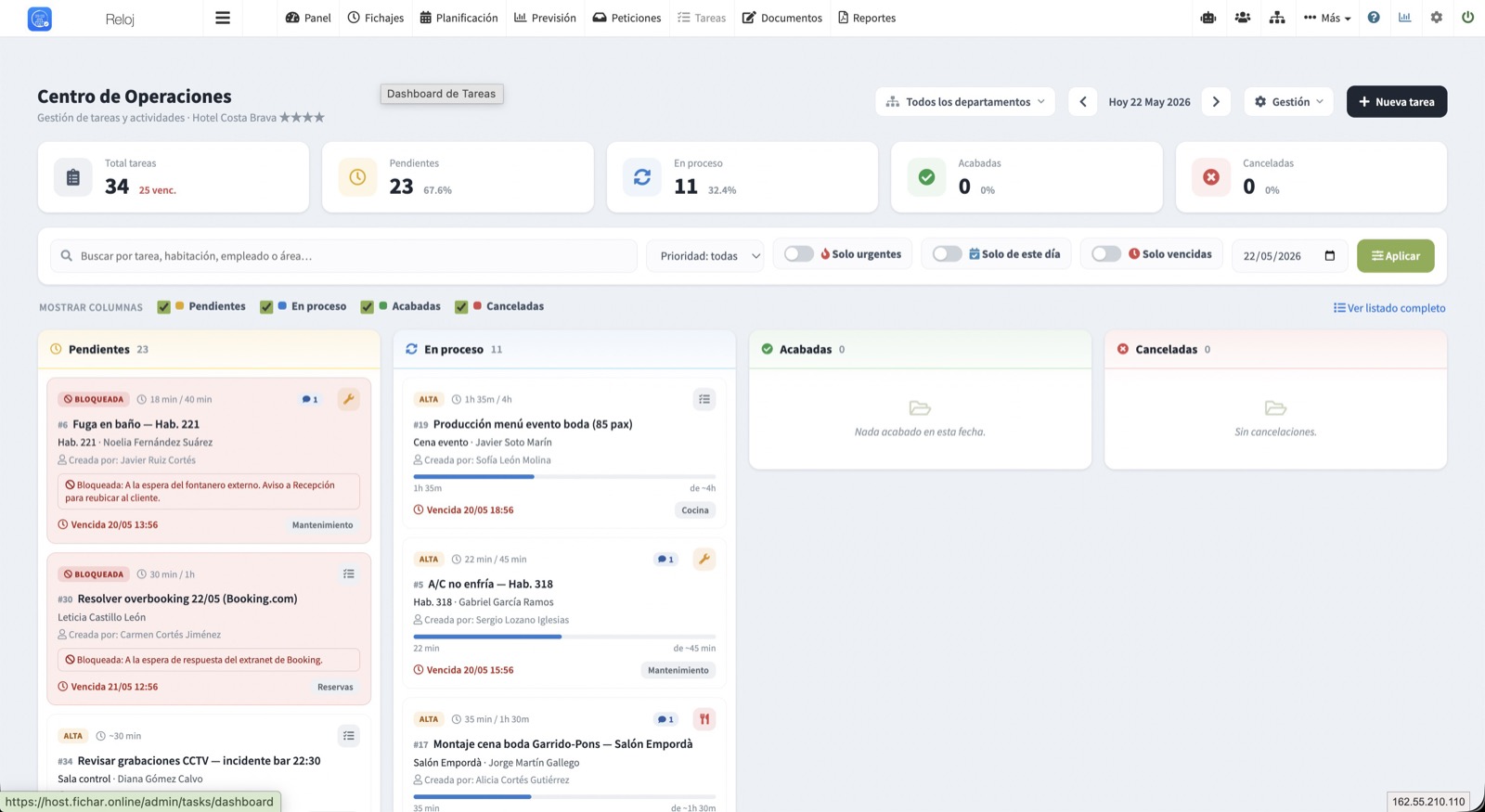Screen dimensions: 1485x812
Task: Click checklist icon on Resolver overbooking card
Action: 348,574
